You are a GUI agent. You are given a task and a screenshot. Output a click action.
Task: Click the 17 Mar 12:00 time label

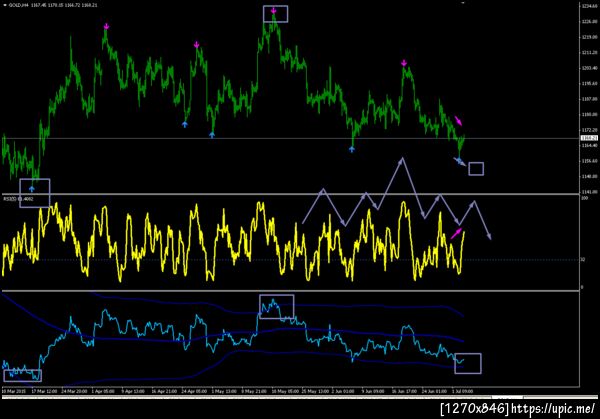pyautogui.click(x=44, y=391)
